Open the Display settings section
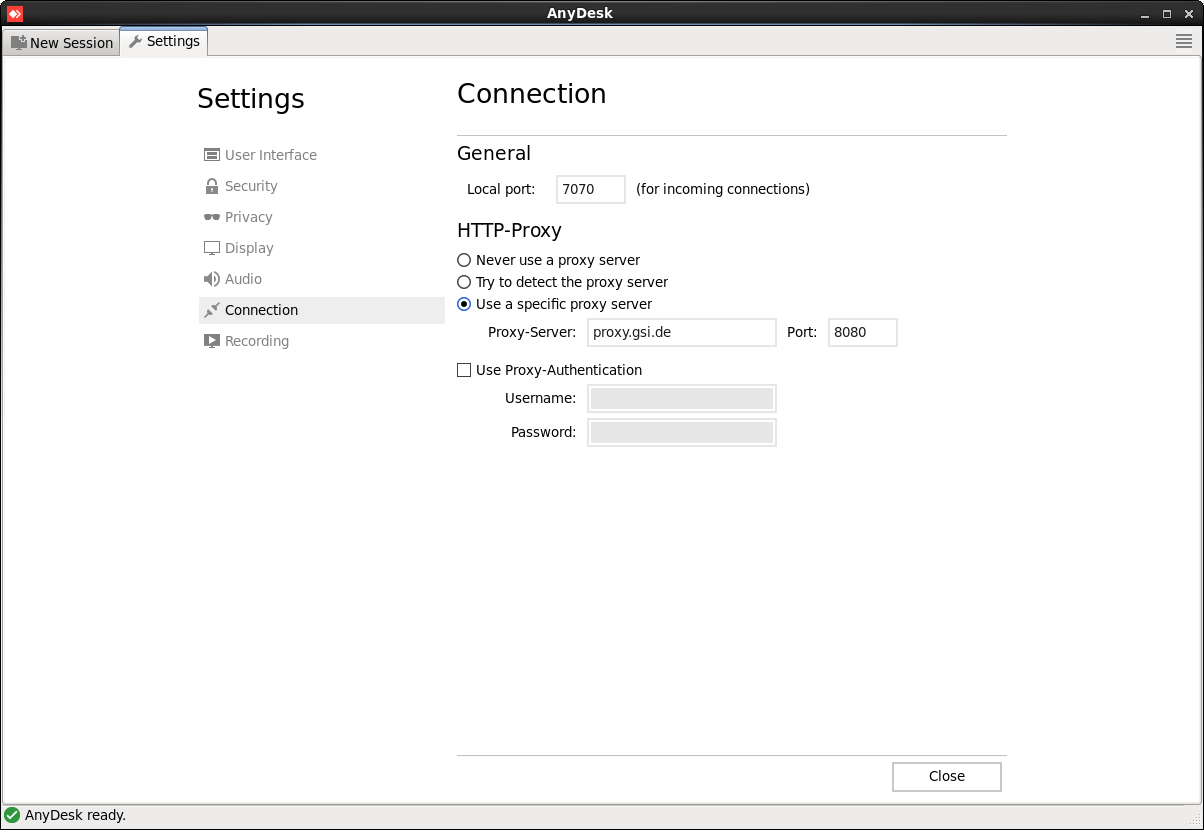This screenshot has width=1204, height=830. (x=321, y=248)
